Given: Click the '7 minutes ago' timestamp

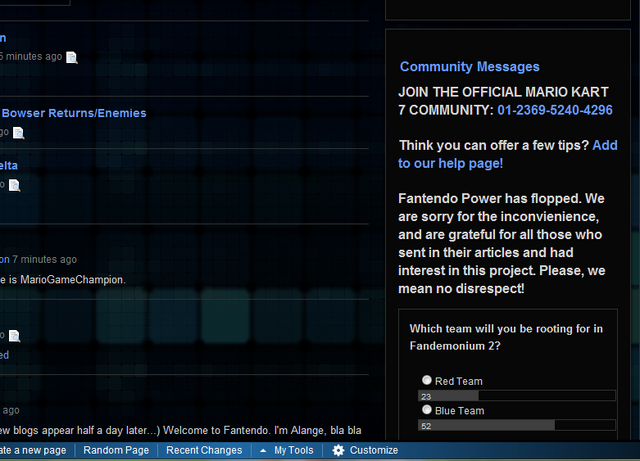Looking at the screenshot, I should 44,259.
